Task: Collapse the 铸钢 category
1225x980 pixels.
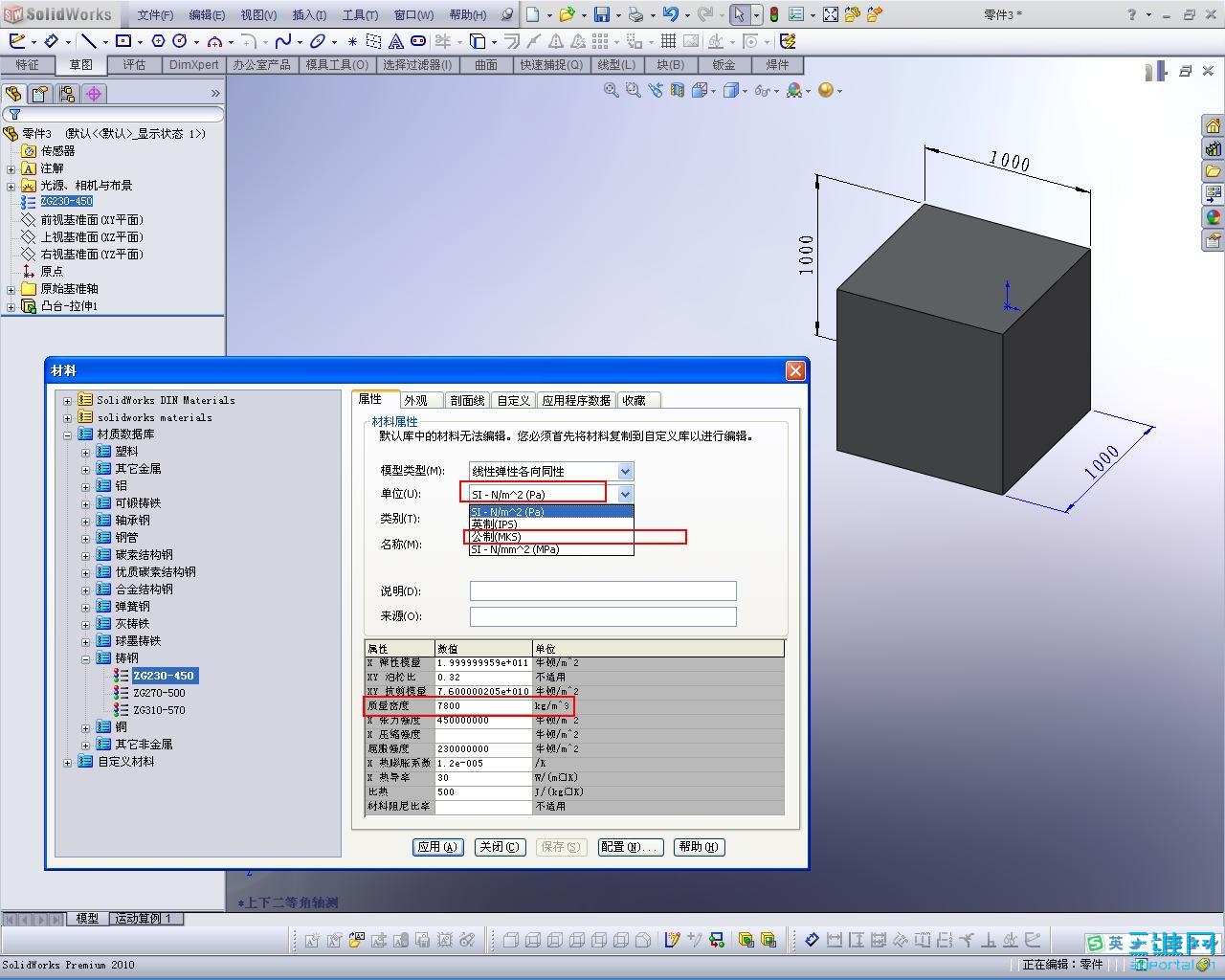Action: pos(86,658)
